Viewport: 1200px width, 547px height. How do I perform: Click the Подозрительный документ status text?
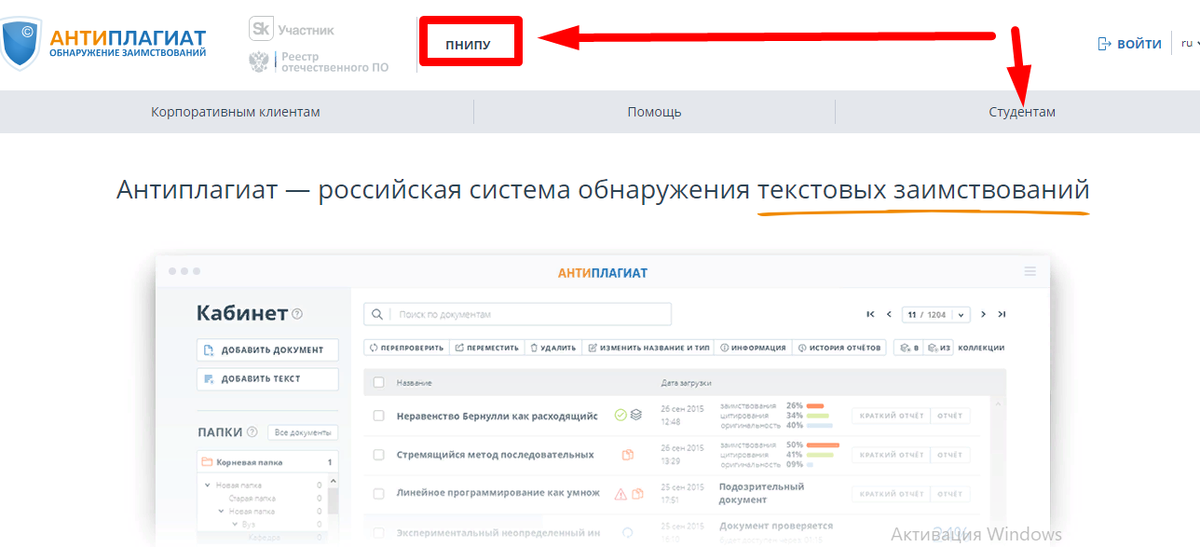pos(761,493)
